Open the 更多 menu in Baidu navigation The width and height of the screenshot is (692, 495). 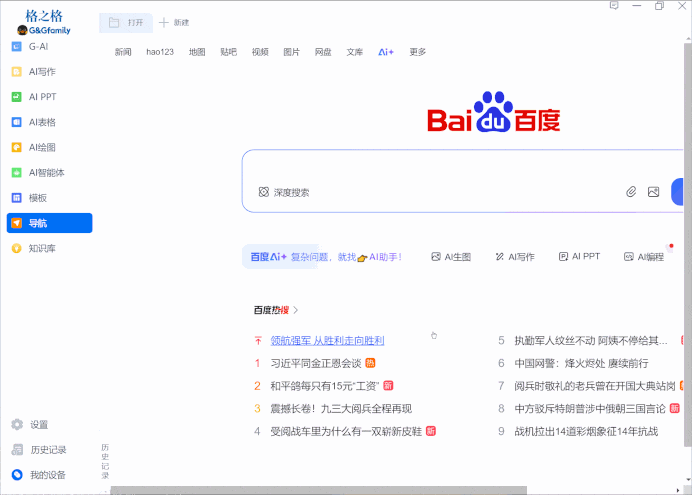[417, 52]
